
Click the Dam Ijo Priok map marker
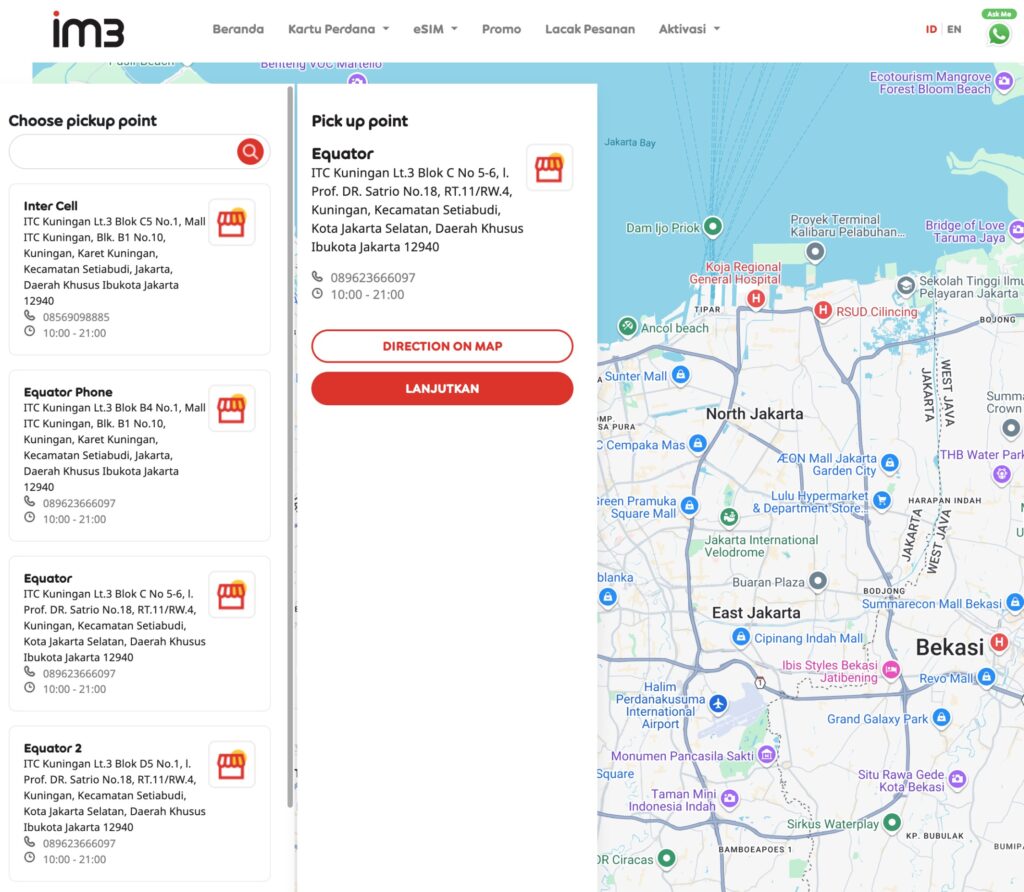[x=713, y=227]
